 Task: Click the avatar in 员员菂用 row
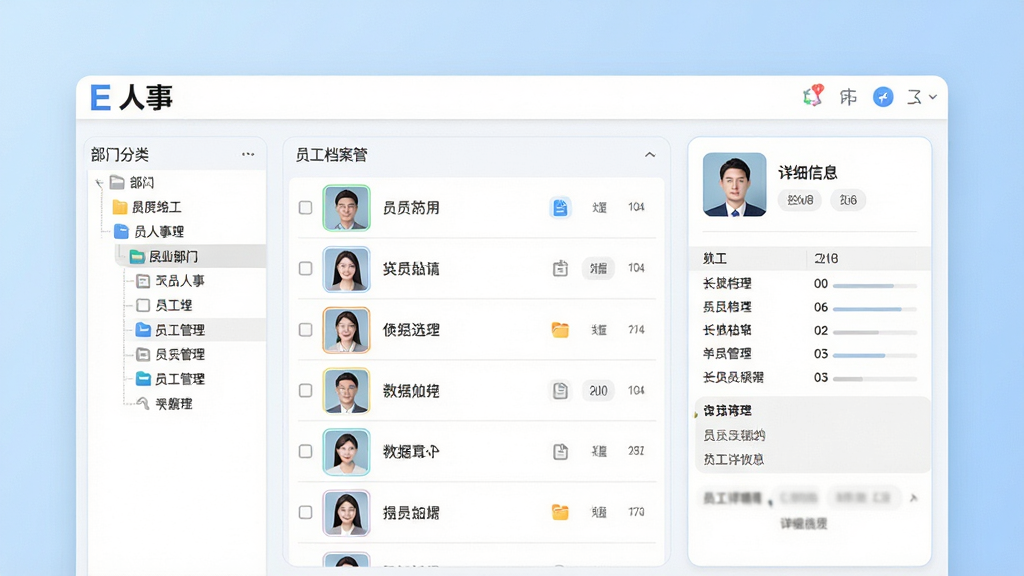coord(346,208)
